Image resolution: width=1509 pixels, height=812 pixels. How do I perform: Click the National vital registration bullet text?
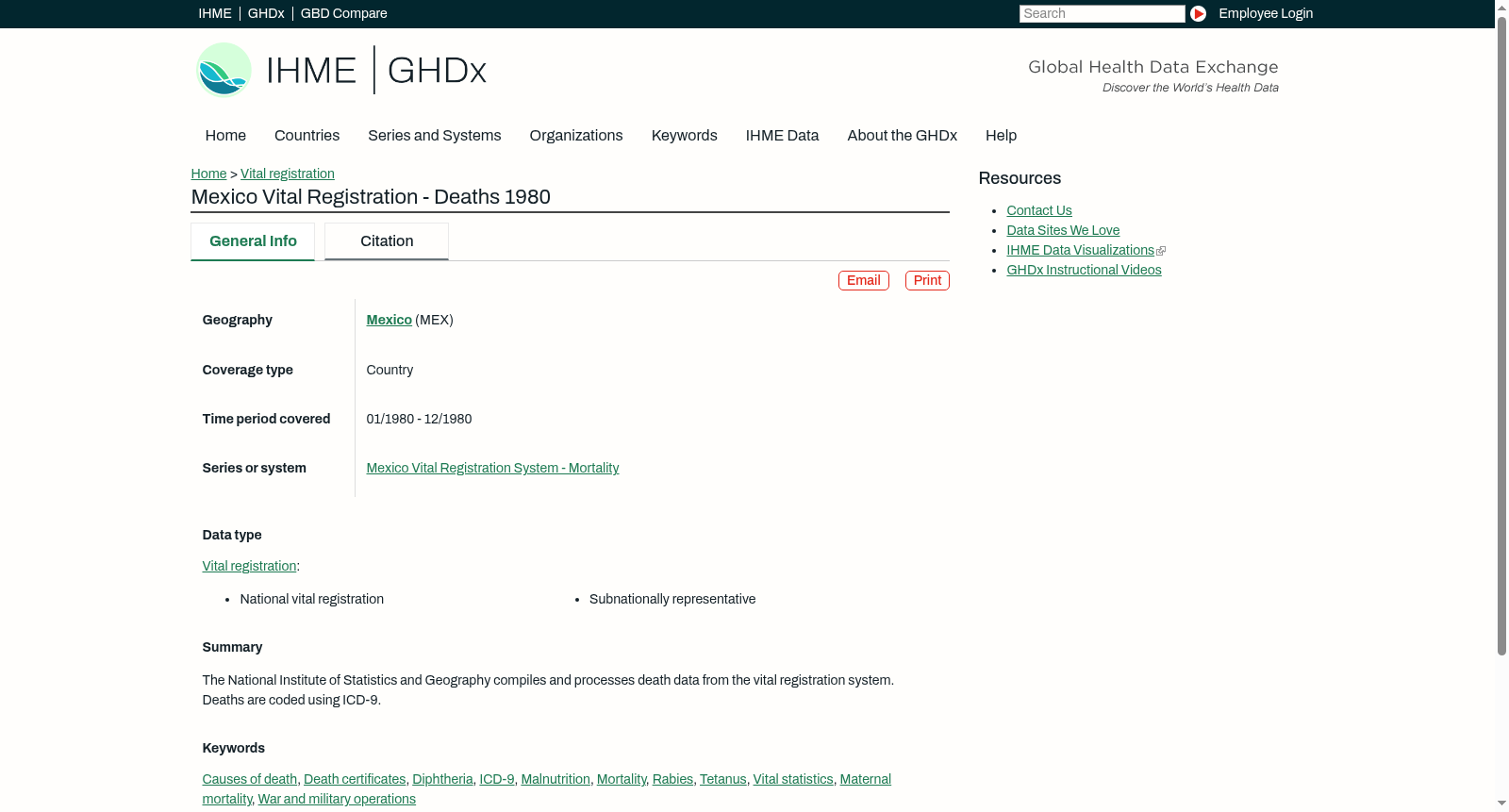312,599
